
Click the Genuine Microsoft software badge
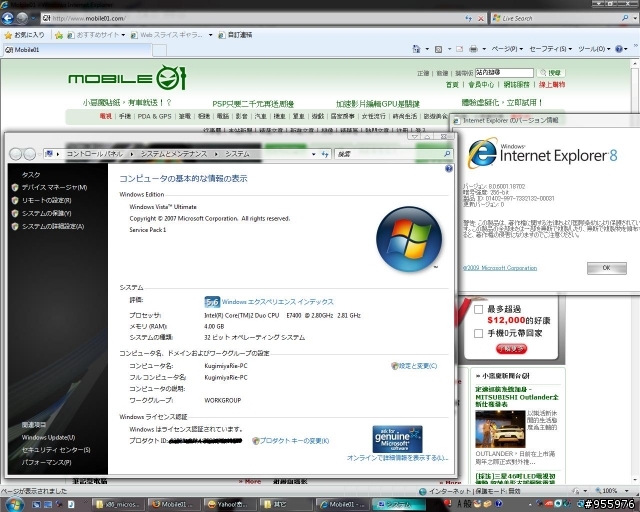396,437
